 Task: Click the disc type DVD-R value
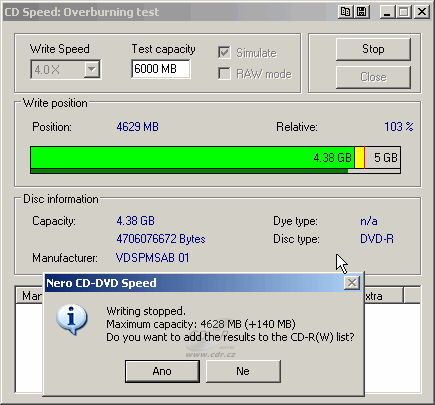(377, 239)
